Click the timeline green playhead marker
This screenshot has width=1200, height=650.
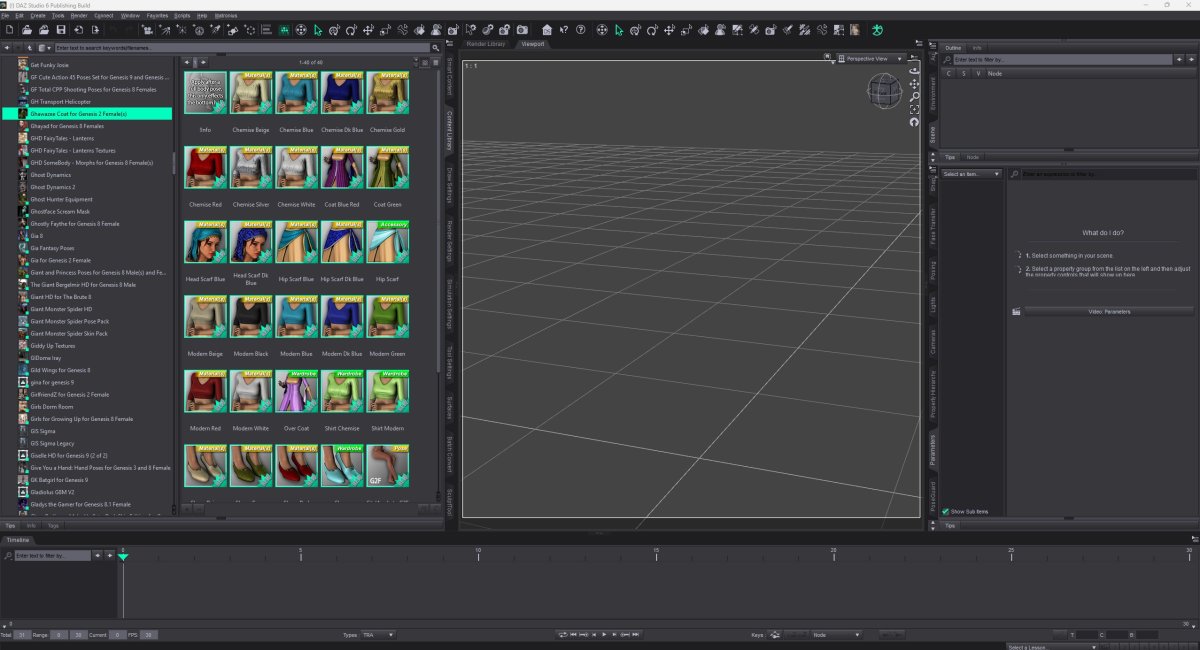(123, 556)
